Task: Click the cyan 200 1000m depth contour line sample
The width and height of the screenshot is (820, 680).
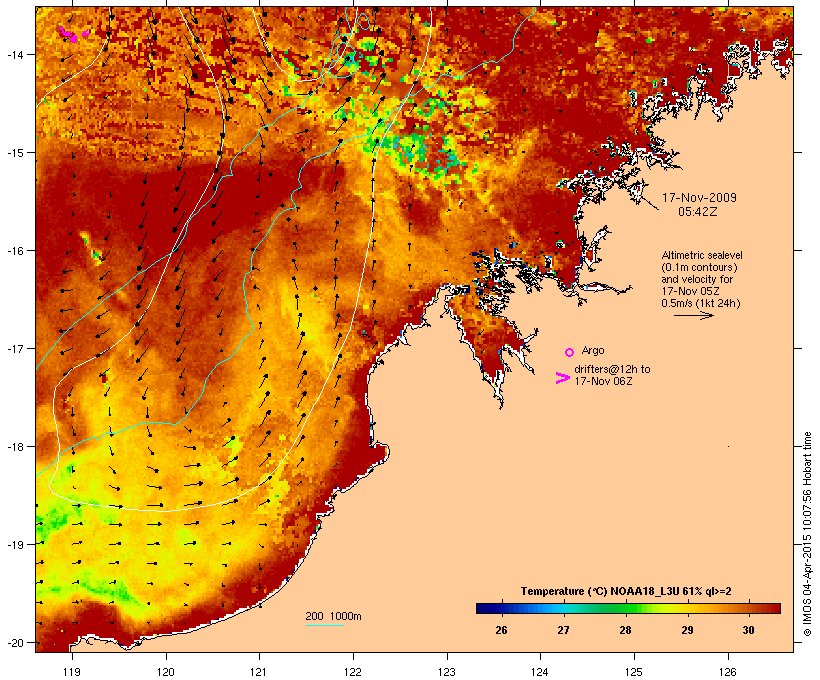Action: 324,625
